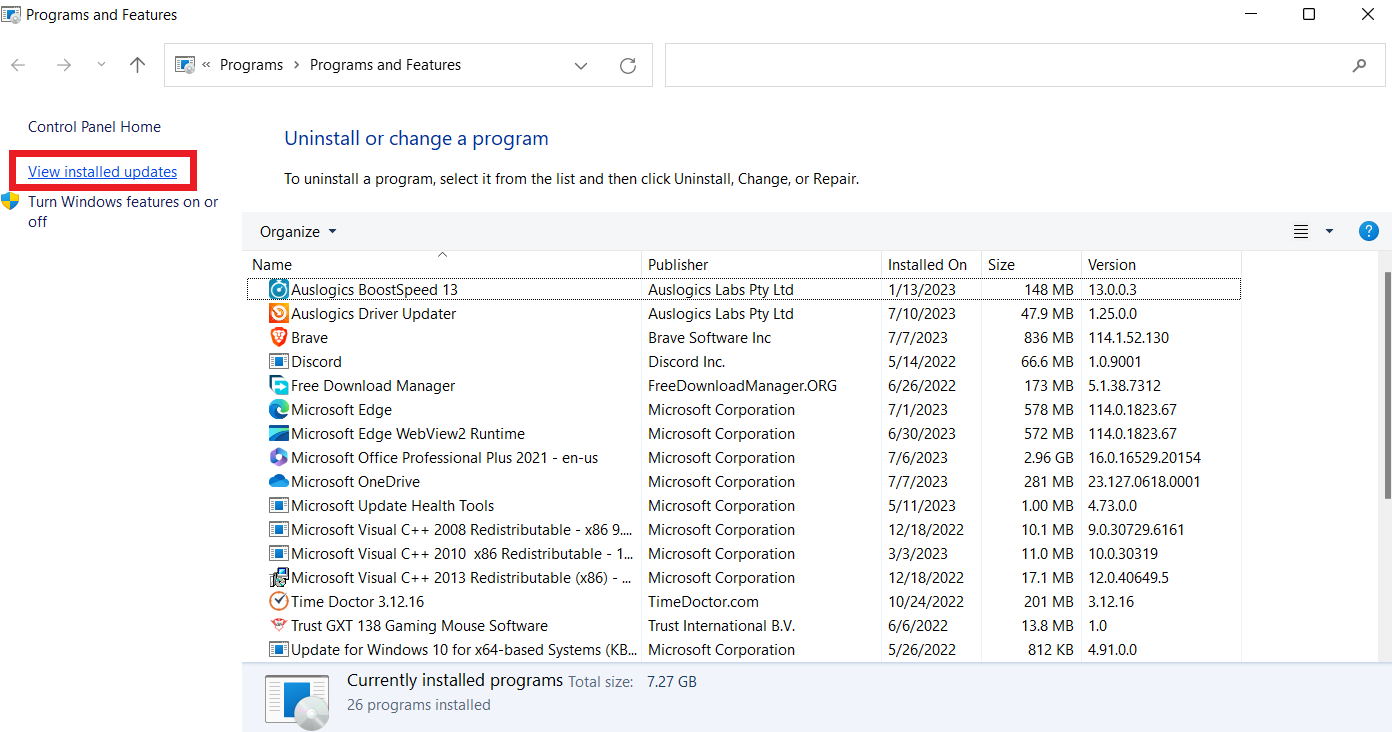Navigate back using the back arrow

[17, 65]
